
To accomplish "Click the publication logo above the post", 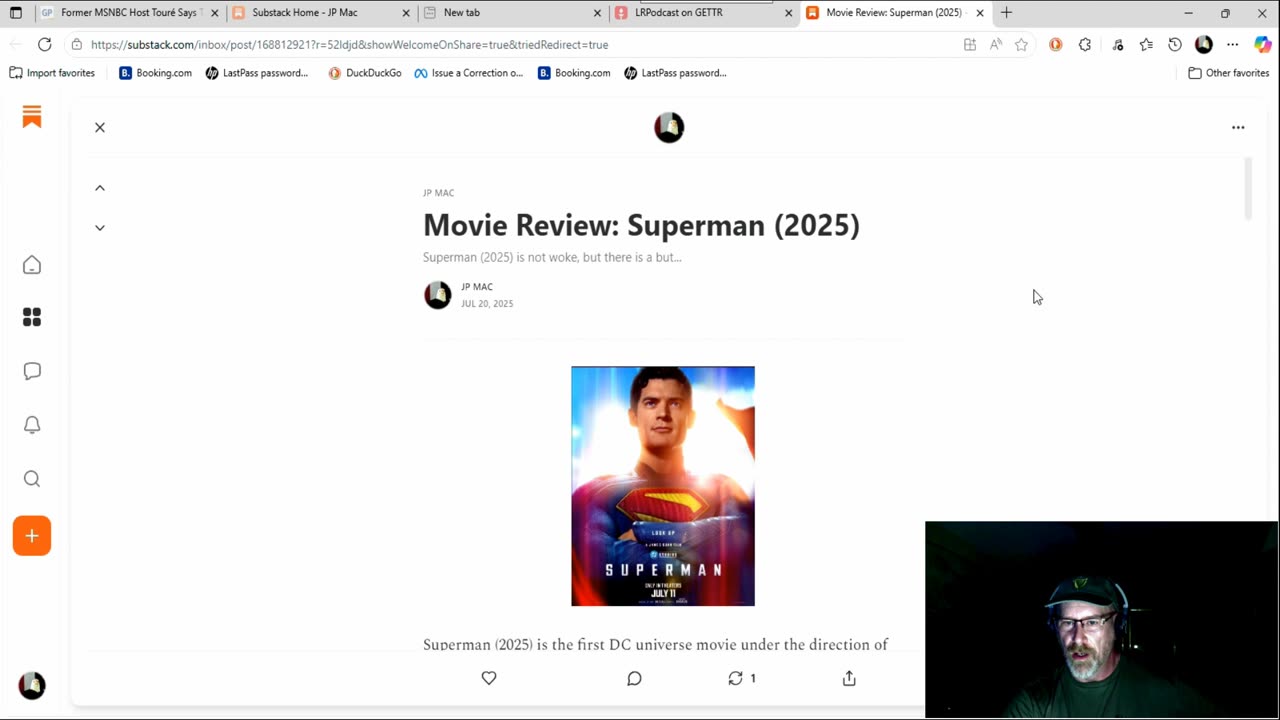I will tap(669, 127).
